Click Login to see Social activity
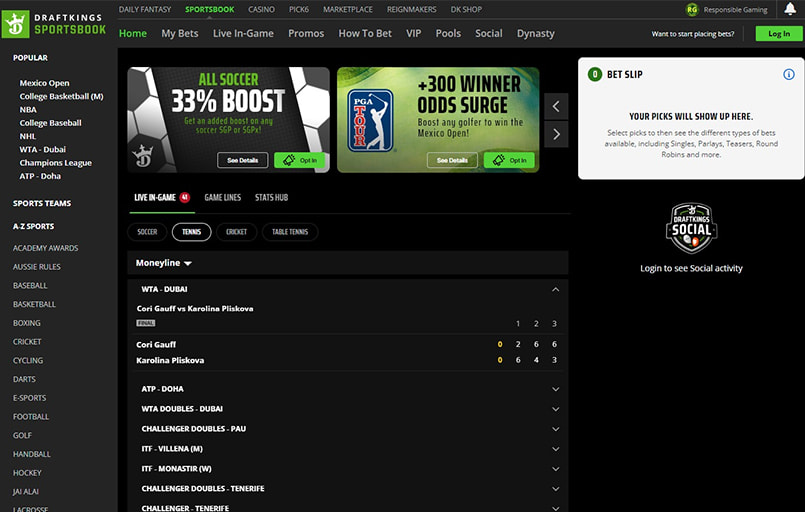805x512 pixels. pyautogui.click(x=691, y=268)
